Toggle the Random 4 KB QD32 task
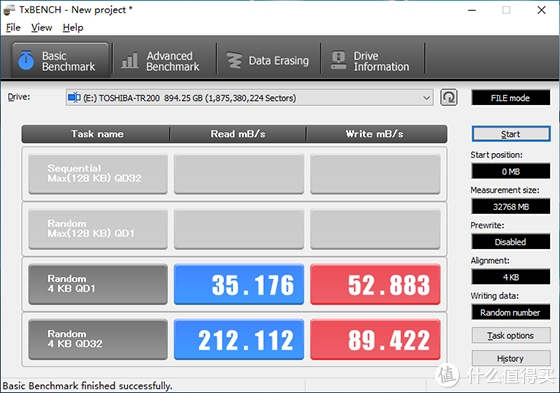 [x=98, y=339]
